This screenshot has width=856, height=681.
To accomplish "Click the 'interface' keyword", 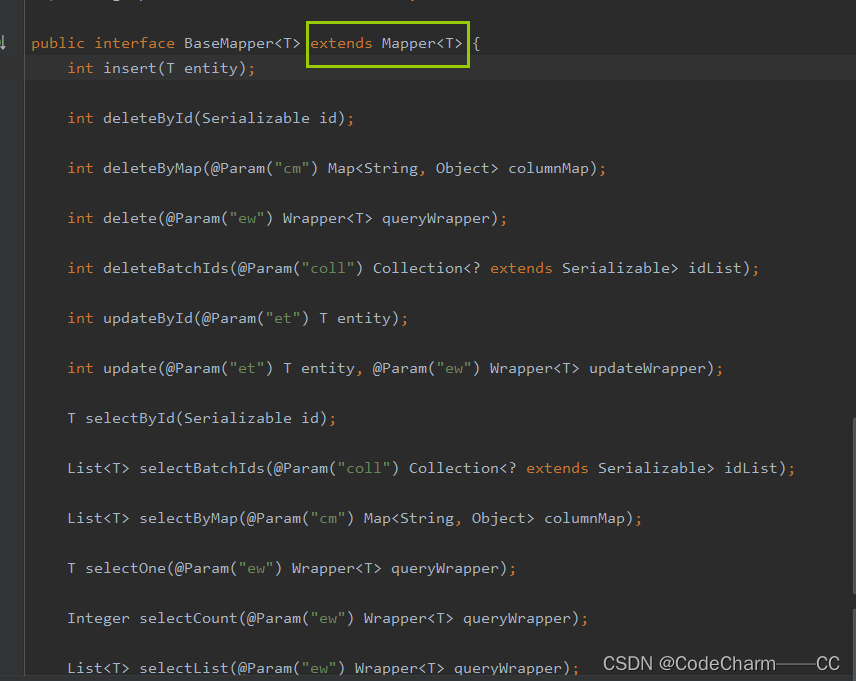I will [x=134, y=43].
